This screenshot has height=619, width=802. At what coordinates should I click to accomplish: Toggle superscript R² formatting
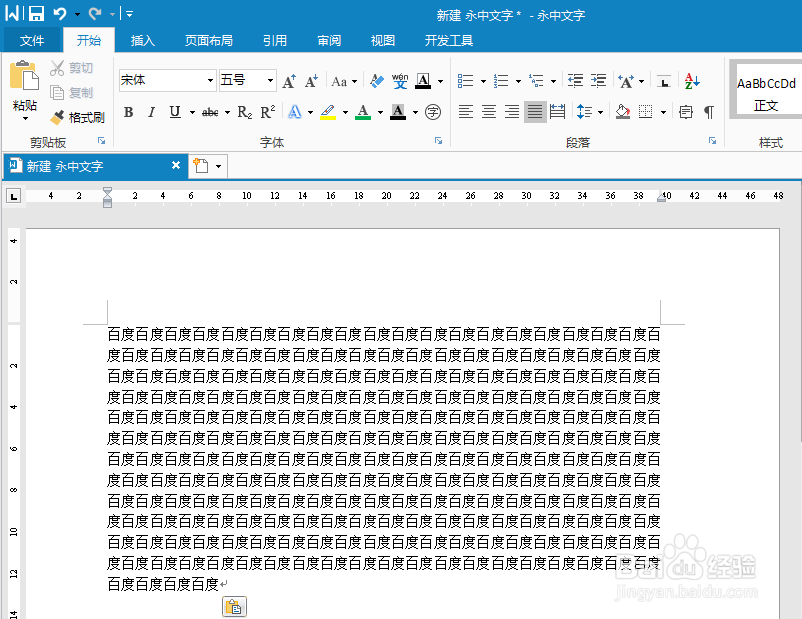point(268,112)
